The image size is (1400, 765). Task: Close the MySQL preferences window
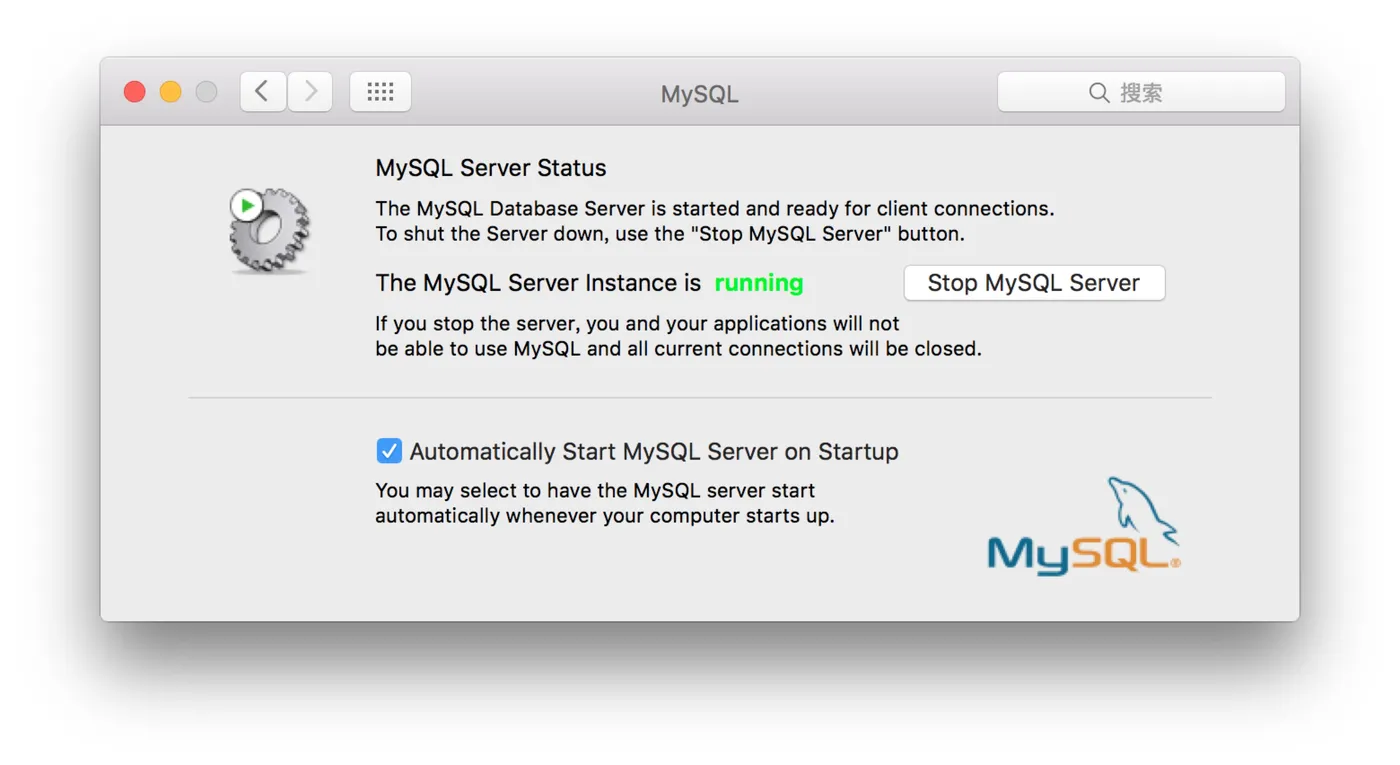[x=134, y=92]
